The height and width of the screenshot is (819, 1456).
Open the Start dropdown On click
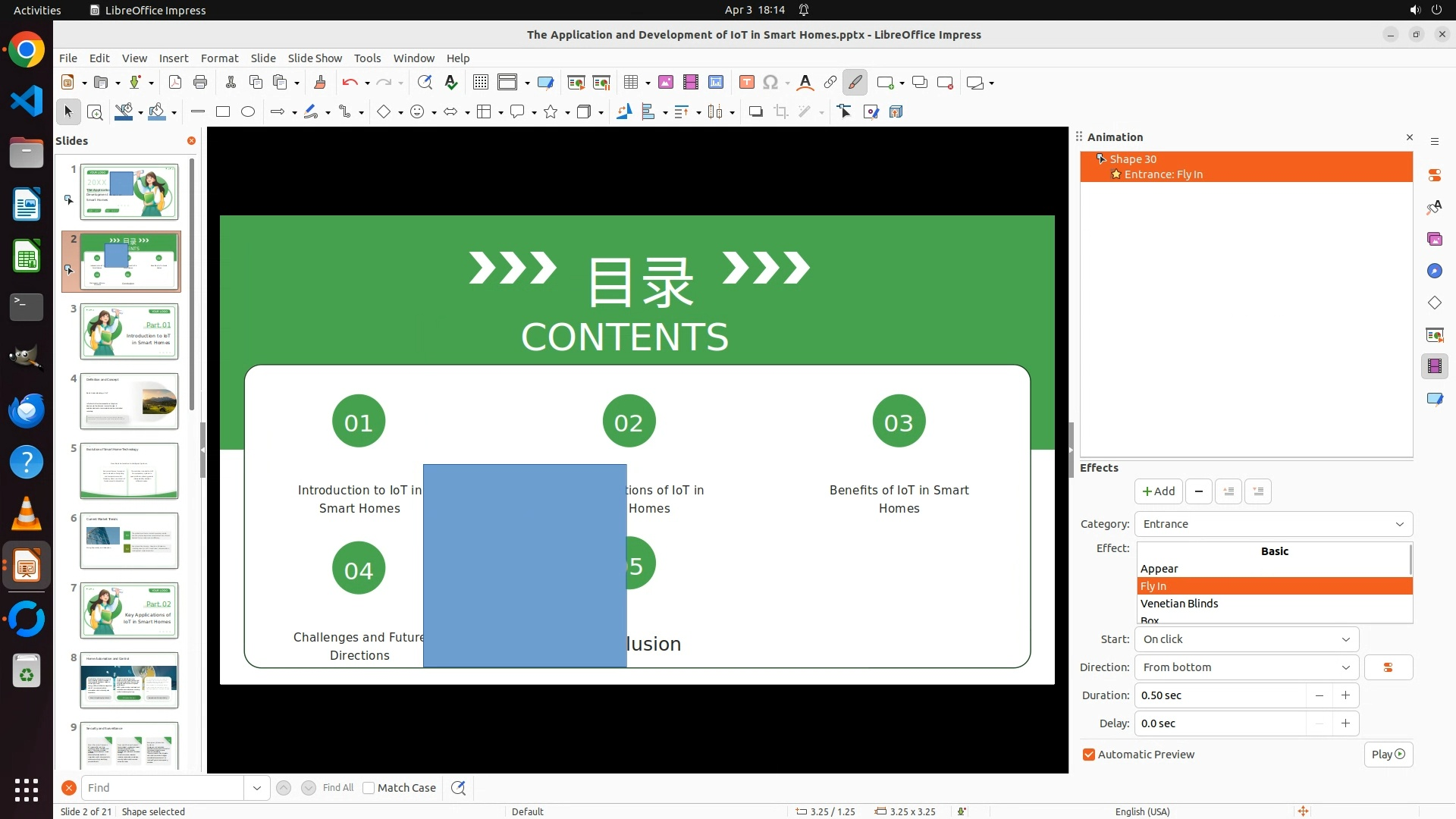pos(1246,639)
